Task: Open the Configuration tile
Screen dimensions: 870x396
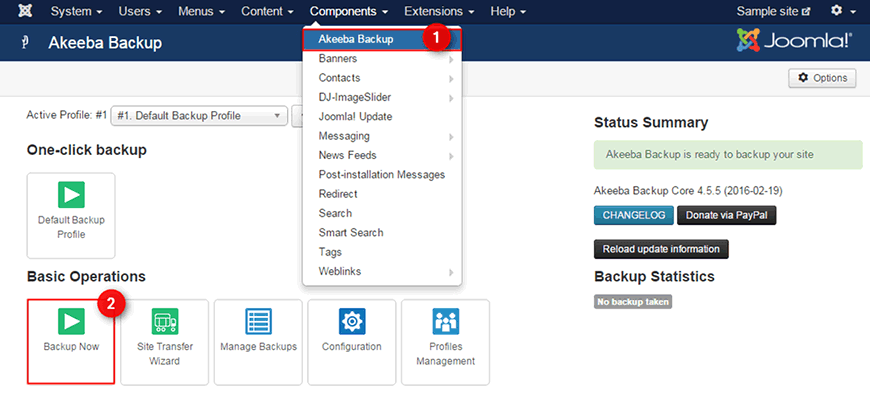Action: (x=352, y=342)
